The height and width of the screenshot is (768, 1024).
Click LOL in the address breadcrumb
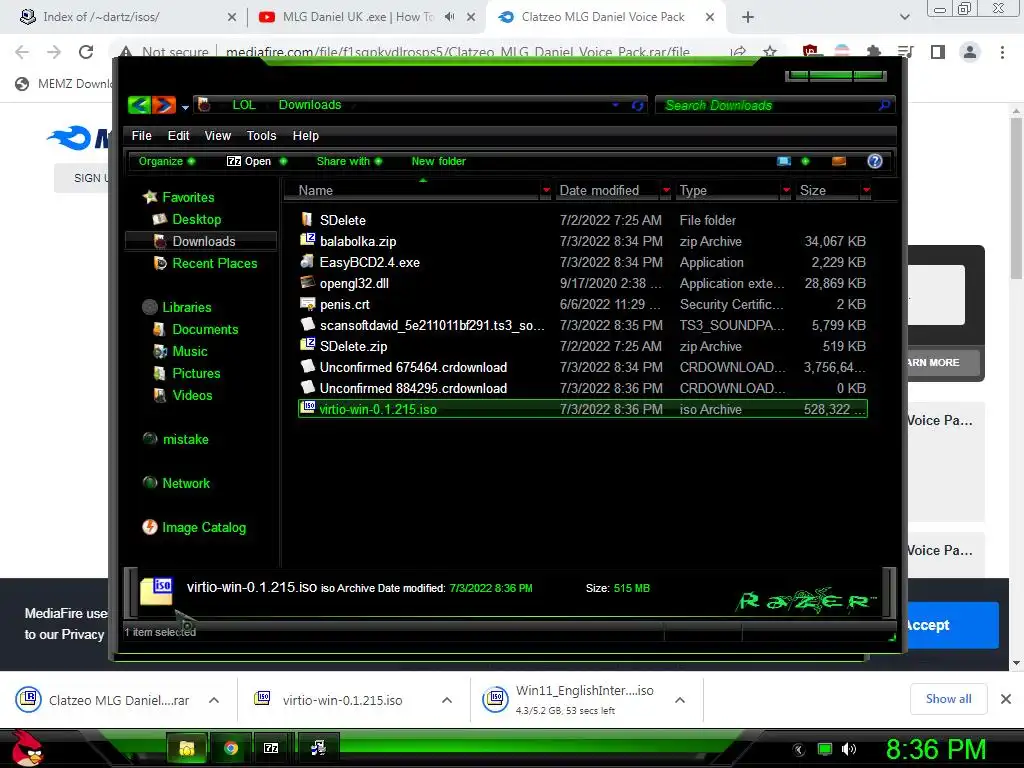tap(244, 104)
